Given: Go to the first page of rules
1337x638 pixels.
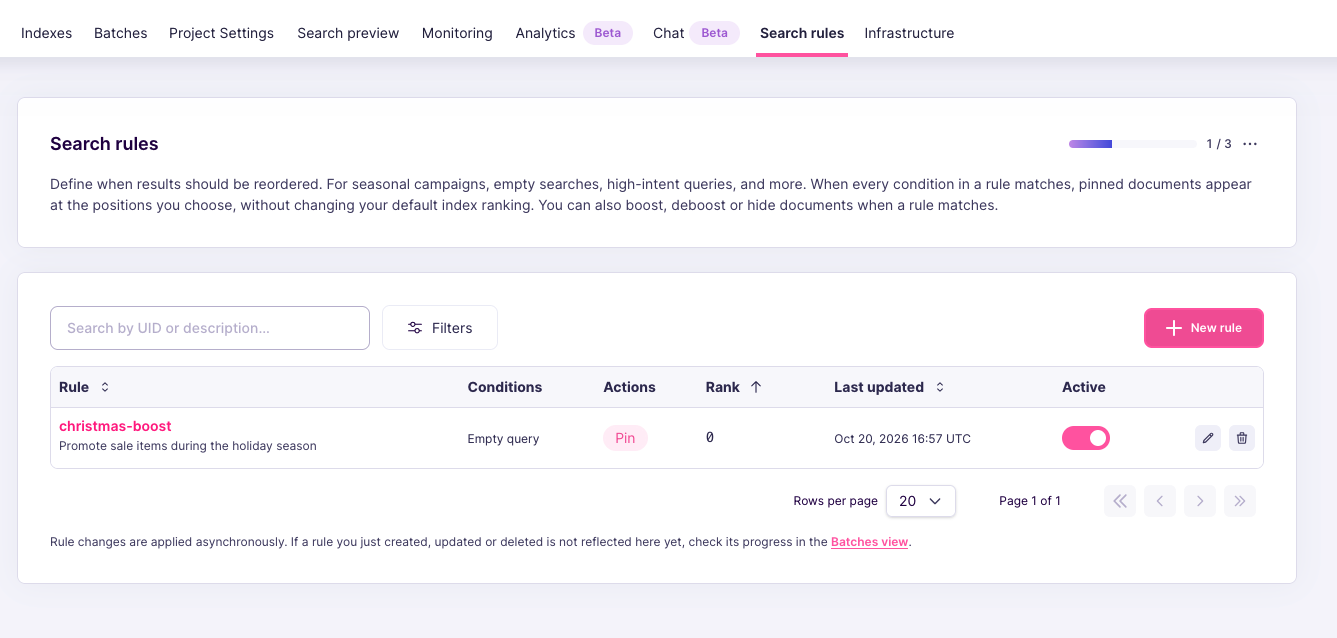Looking at the screenshot, I should click(1120, 501).
